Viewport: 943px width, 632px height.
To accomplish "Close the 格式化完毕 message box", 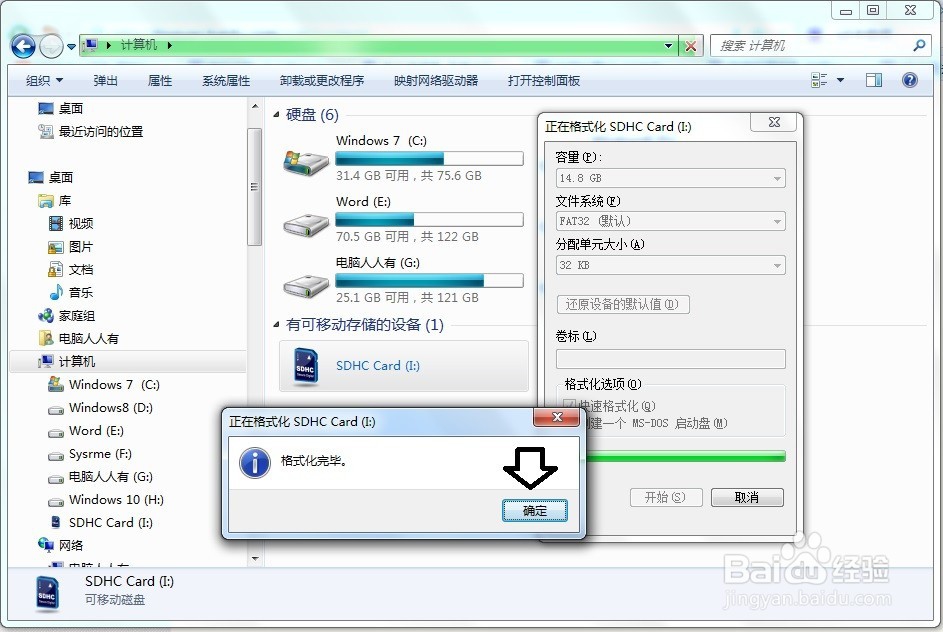I will (557, 417).
